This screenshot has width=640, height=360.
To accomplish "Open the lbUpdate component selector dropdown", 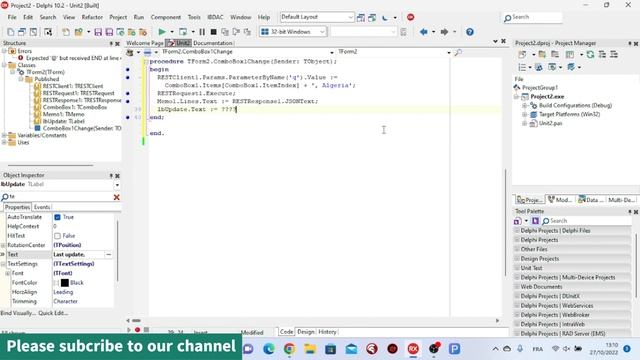I will [117, 185].
